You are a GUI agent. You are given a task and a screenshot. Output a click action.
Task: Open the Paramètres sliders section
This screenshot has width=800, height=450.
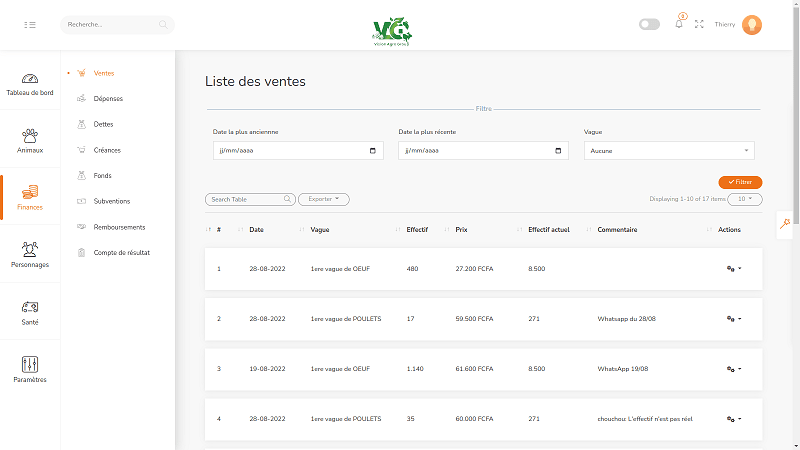coord(30,369)
